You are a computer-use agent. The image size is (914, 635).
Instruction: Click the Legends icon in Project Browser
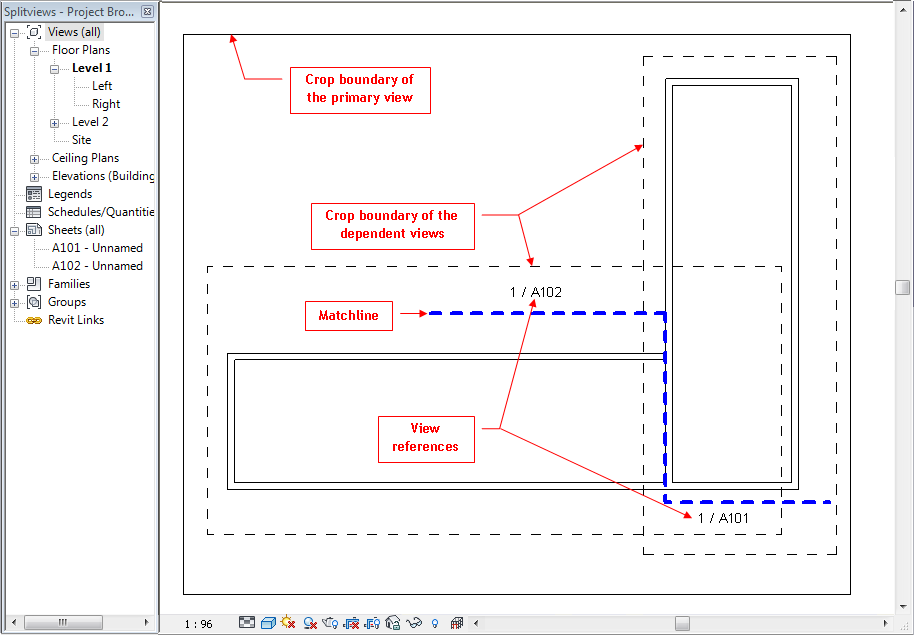(34, 194)
